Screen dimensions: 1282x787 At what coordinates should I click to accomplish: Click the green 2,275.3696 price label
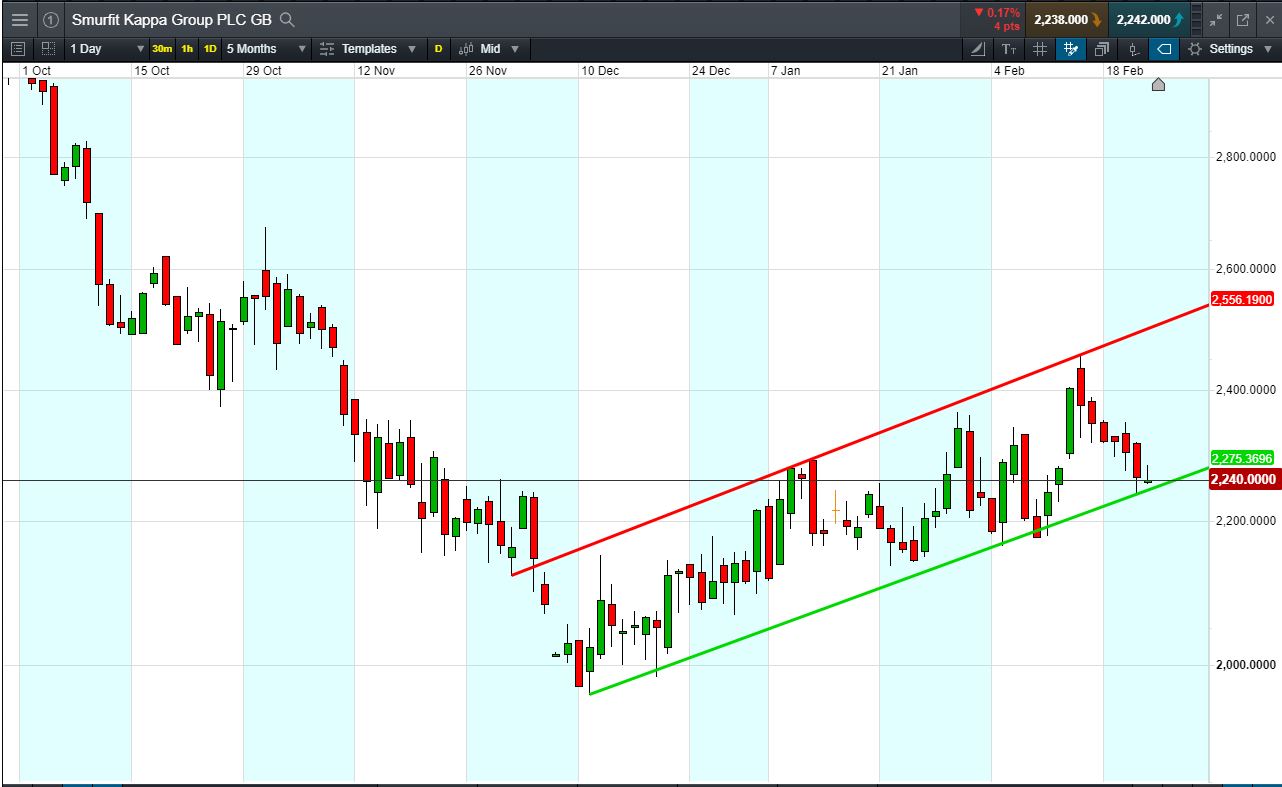coord(1244,459)
